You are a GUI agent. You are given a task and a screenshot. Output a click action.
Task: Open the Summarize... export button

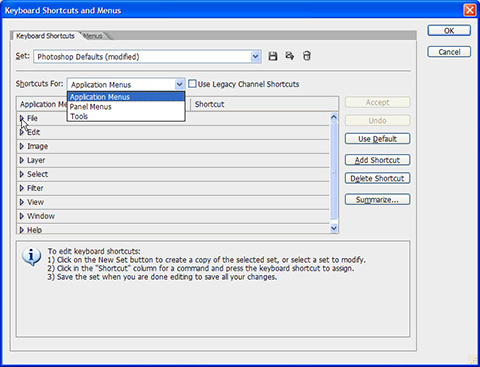377,200
